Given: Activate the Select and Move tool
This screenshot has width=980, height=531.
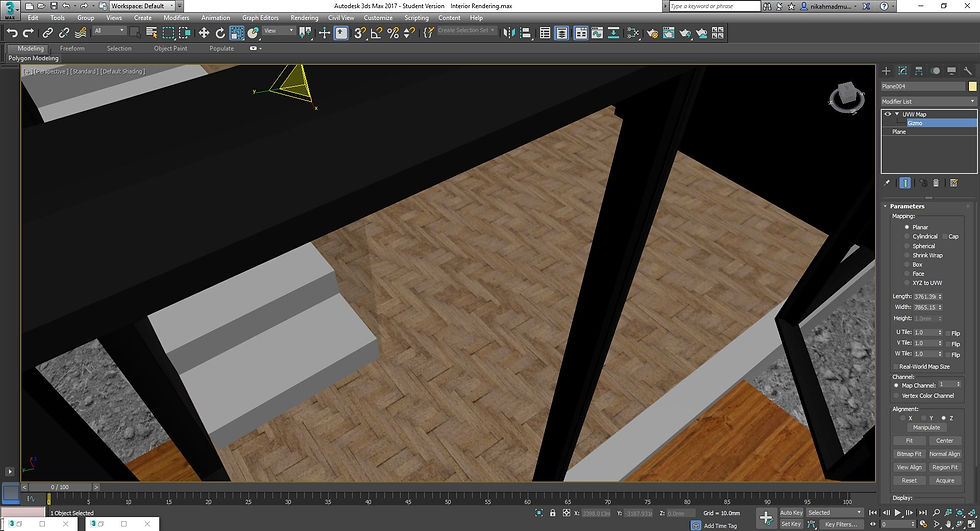Looking at the screenshot, I should click(x=204, y=33).
